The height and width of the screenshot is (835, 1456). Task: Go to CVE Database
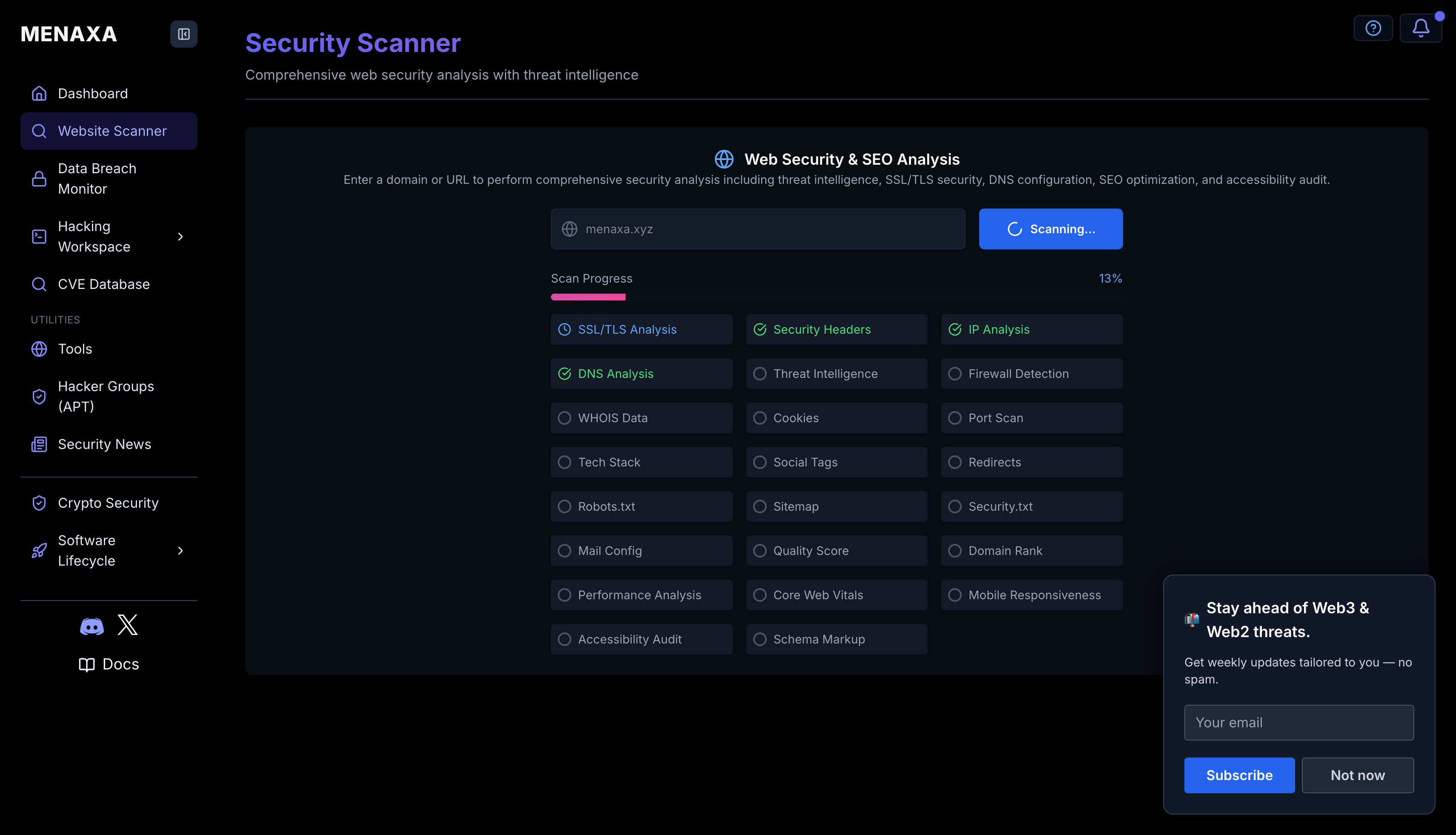pyautogui.click(x=109, y=284)
